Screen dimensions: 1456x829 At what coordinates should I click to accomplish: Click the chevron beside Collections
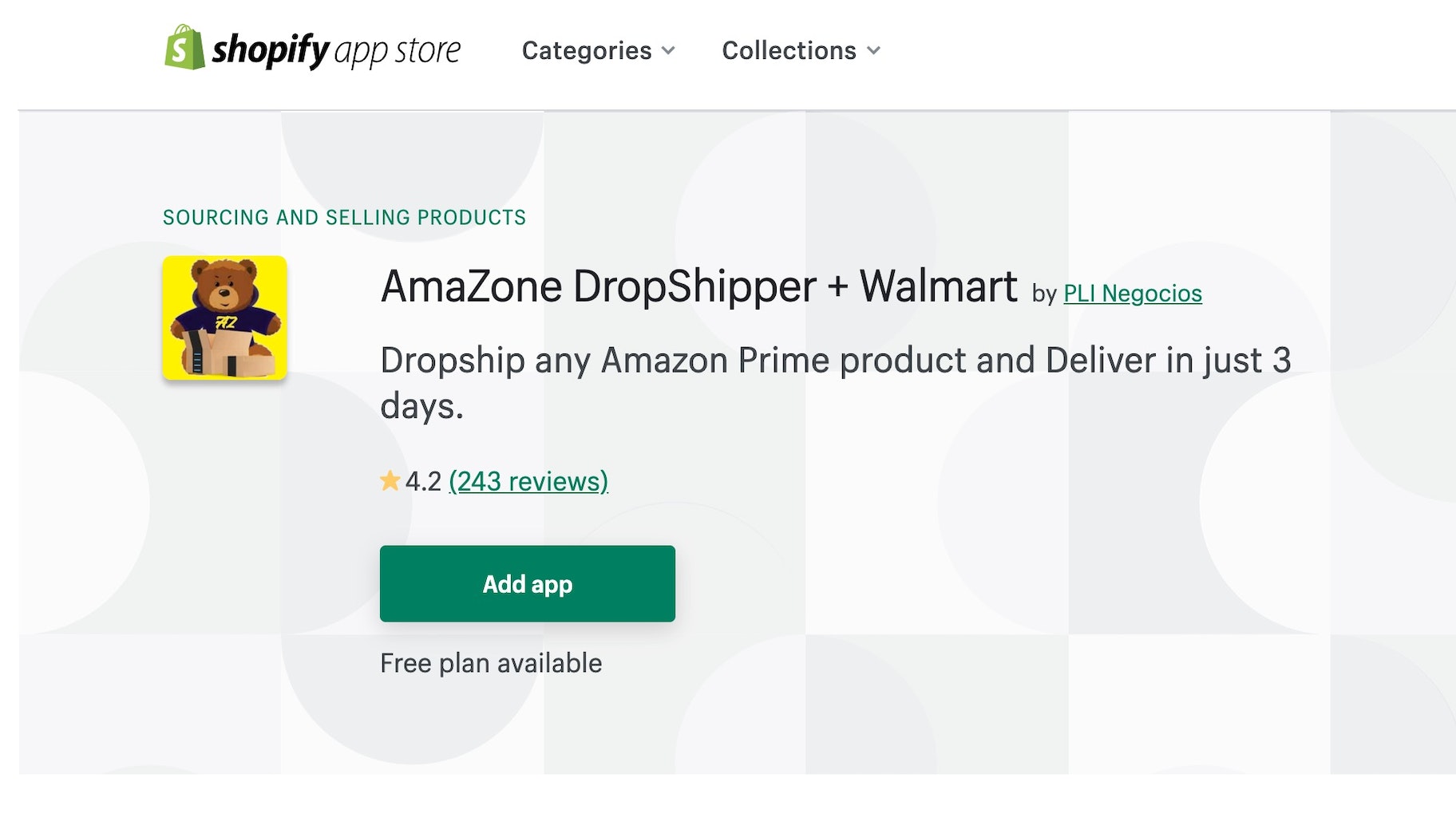[874, 50]
